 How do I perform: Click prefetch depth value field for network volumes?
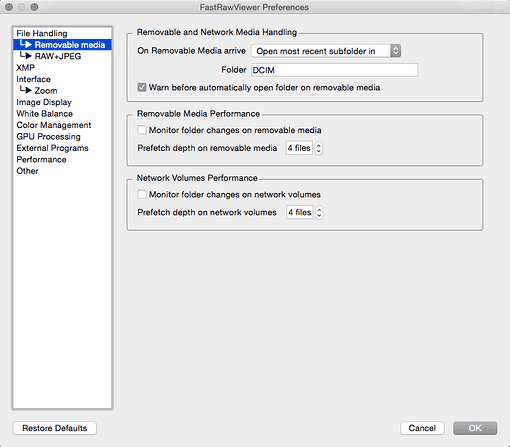point(299,212)
